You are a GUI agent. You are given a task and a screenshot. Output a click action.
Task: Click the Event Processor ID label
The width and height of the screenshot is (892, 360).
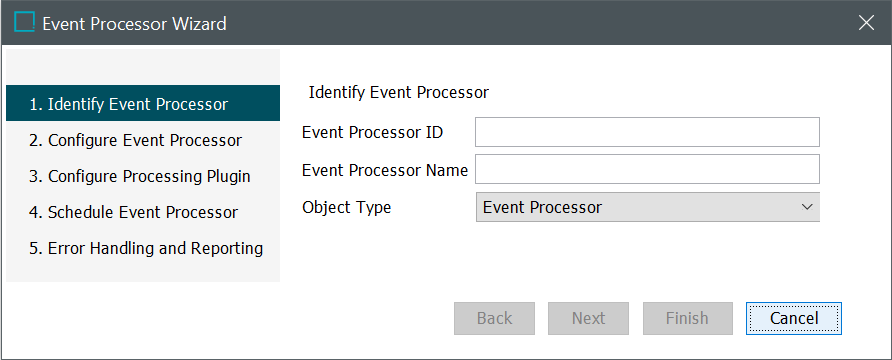[x=373, y=133]
